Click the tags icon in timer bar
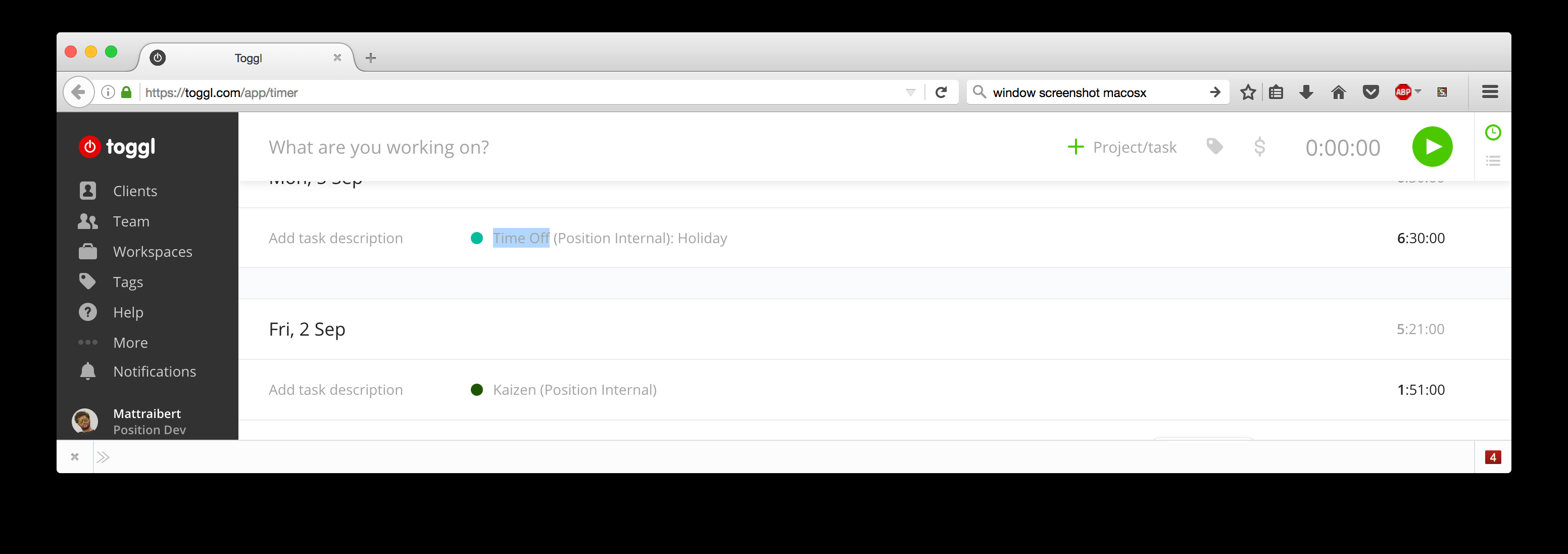This screenshot has width=1568, height=554. point(1214,147)
